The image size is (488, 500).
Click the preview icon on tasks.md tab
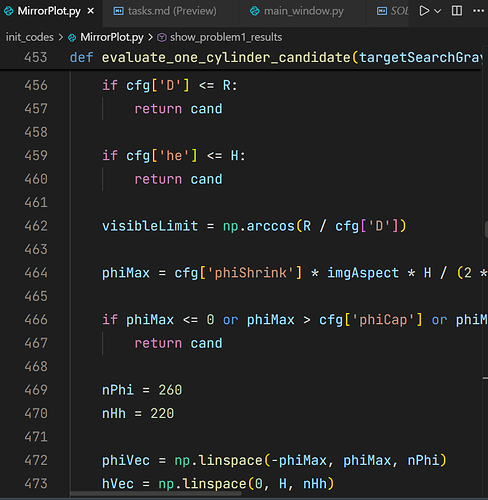(x=118, y=11)
